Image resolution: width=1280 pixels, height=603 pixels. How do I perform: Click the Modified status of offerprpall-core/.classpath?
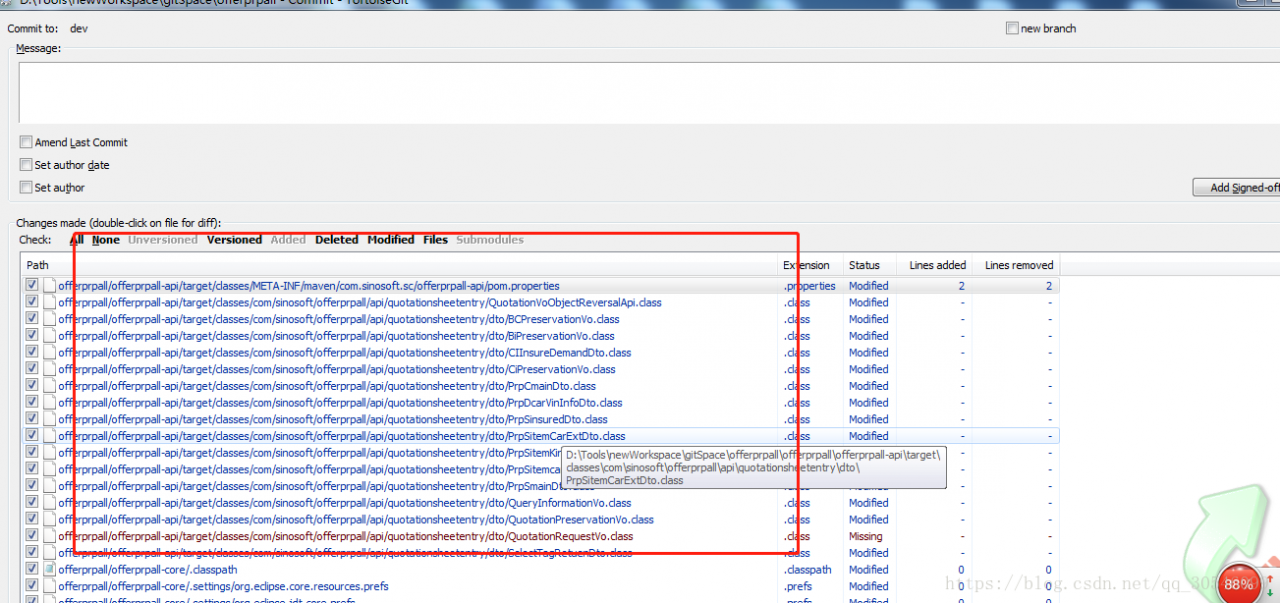point(869,570)
